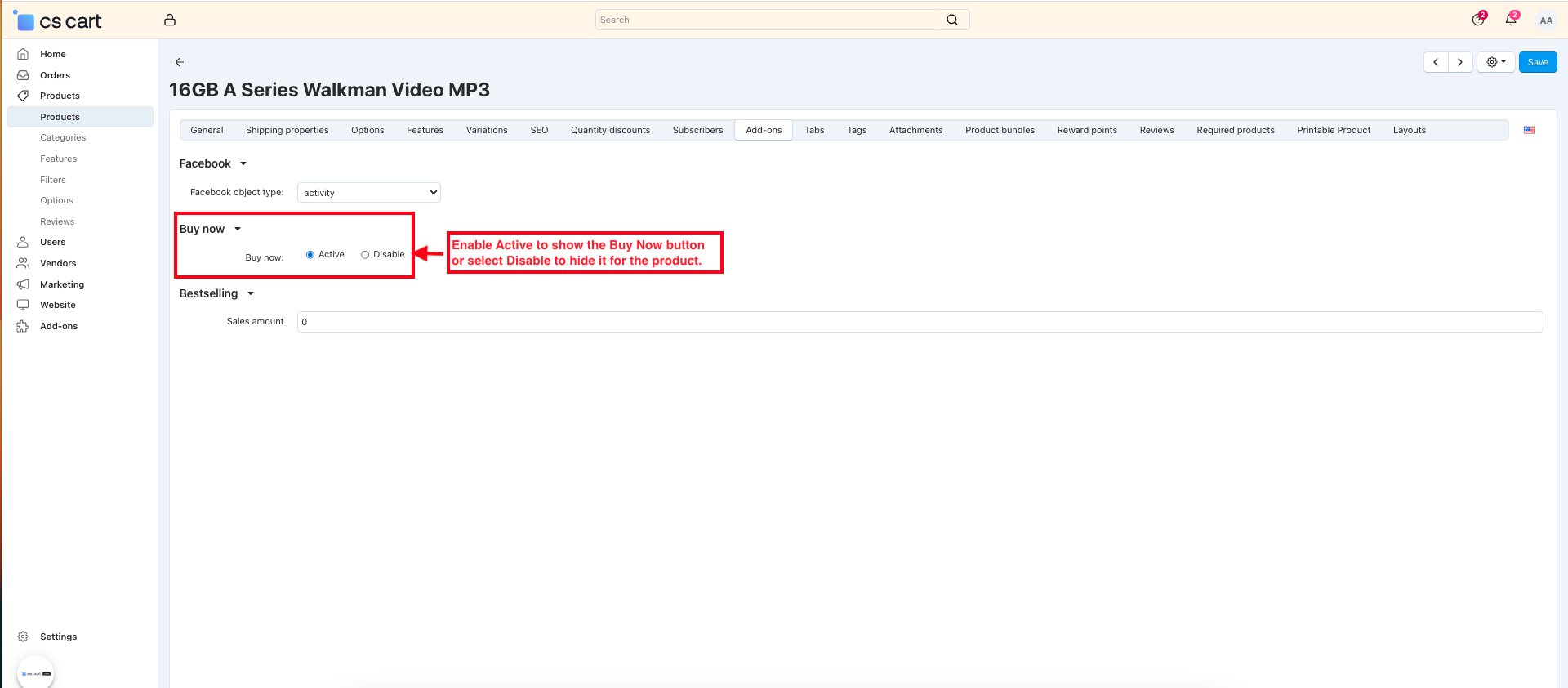
Task: Select the Disable radio button for Buy now
Action: (x=365, y=255)
